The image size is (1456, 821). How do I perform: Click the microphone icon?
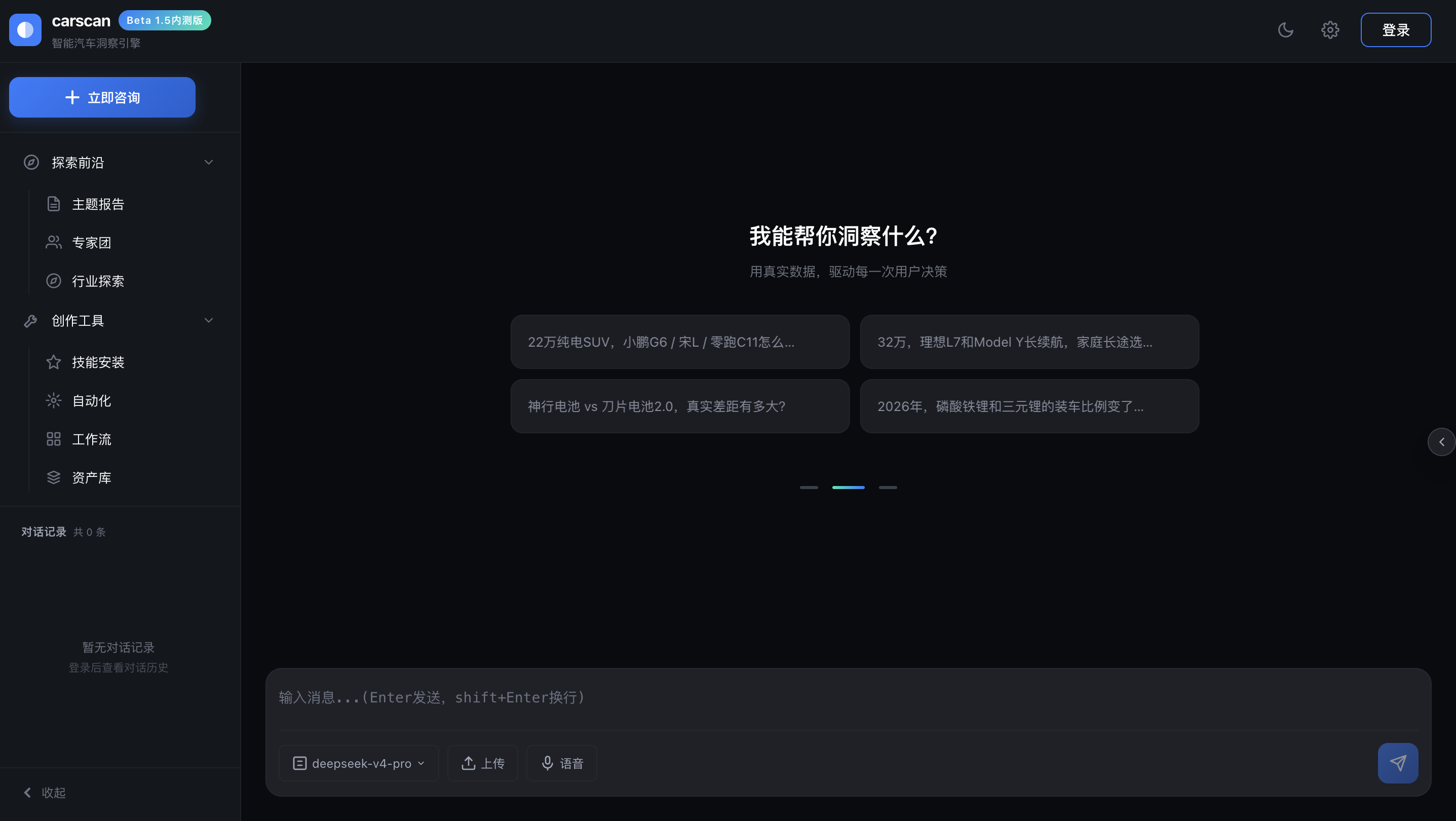(x=547, y=763)
